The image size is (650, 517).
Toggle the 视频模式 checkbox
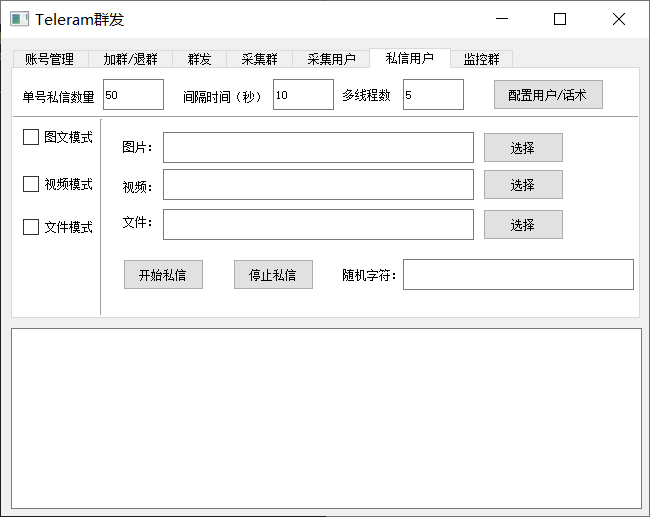pos(31,184)
